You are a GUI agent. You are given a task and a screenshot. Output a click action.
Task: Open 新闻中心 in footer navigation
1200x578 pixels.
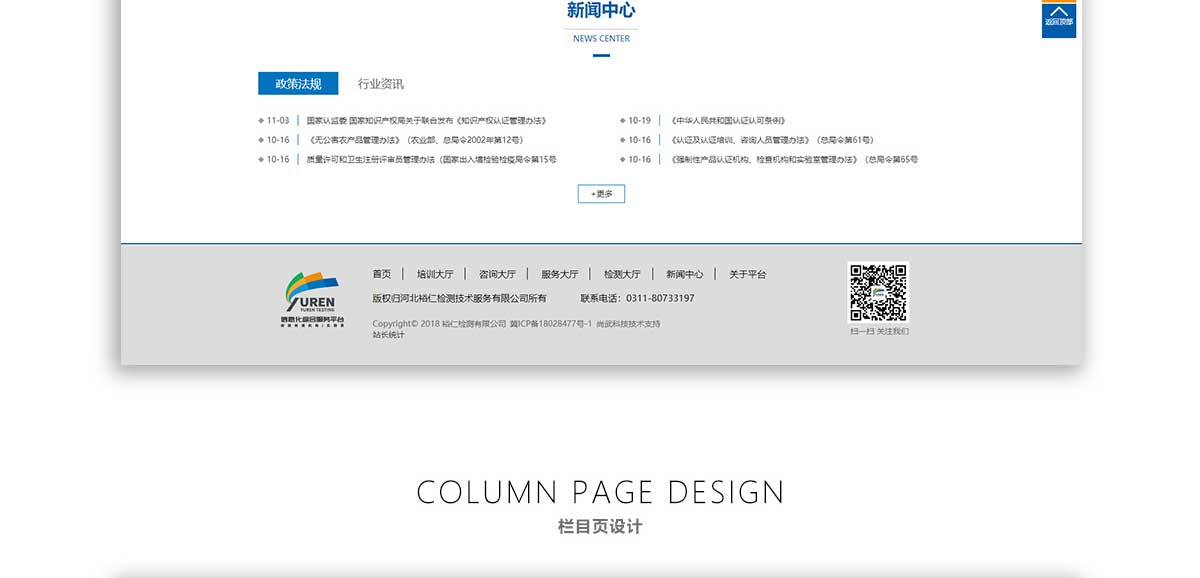pos(685,274)
